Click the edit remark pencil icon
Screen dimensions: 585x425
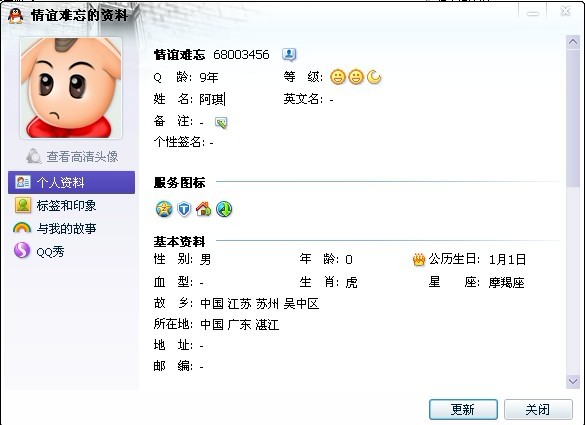coord(221,122)
